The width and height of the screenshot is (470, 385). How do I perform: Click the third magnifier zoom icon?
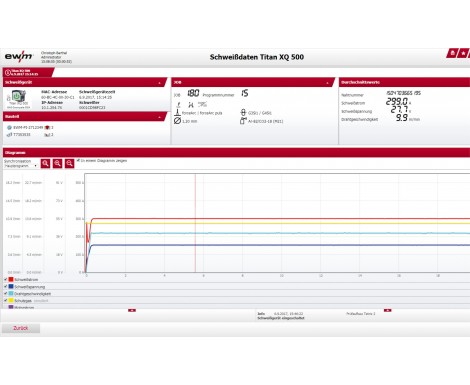[x=69, y=163]
